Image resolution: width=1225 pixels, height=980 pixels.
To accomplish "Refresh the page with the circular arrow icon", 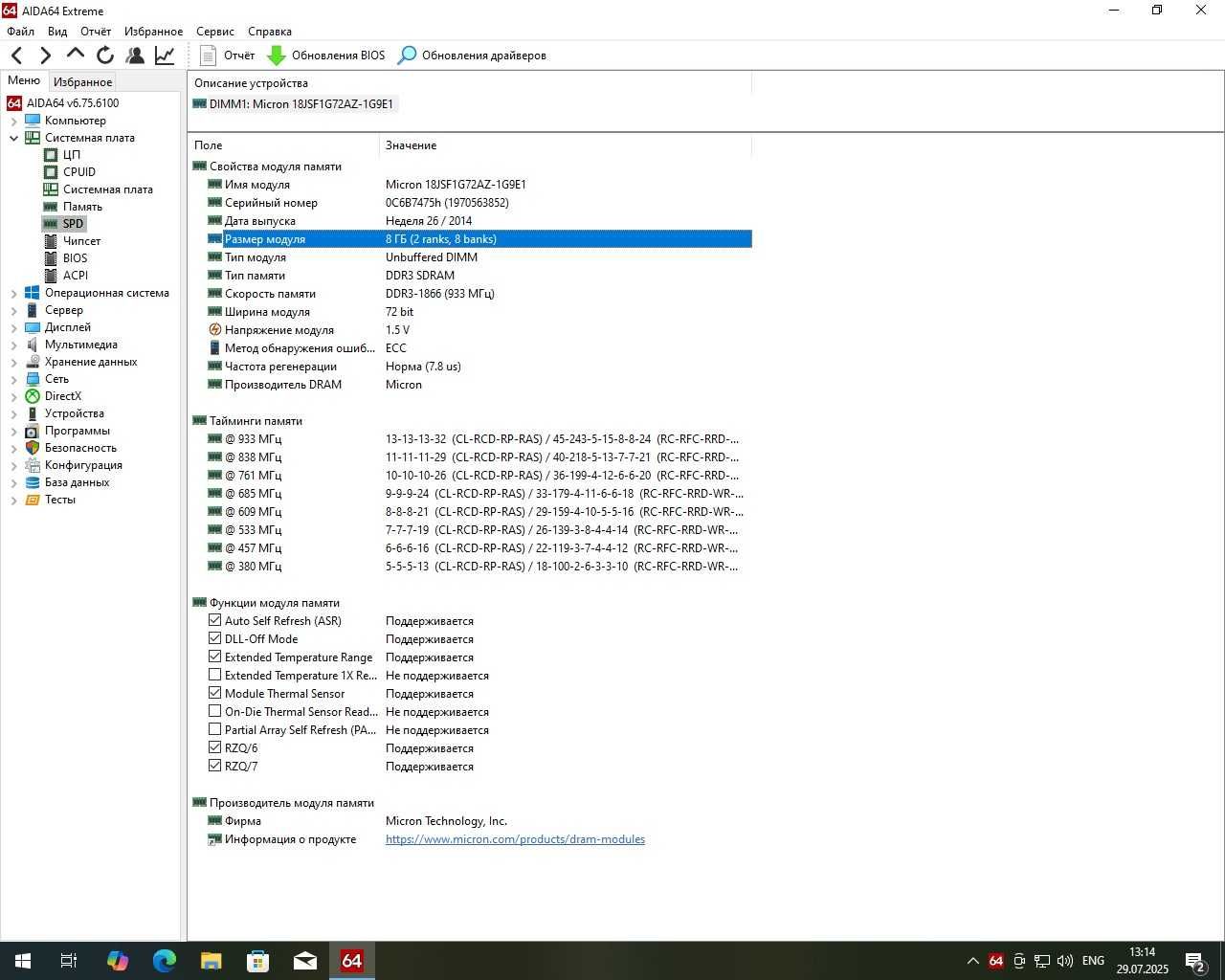I will click(105, 56).
